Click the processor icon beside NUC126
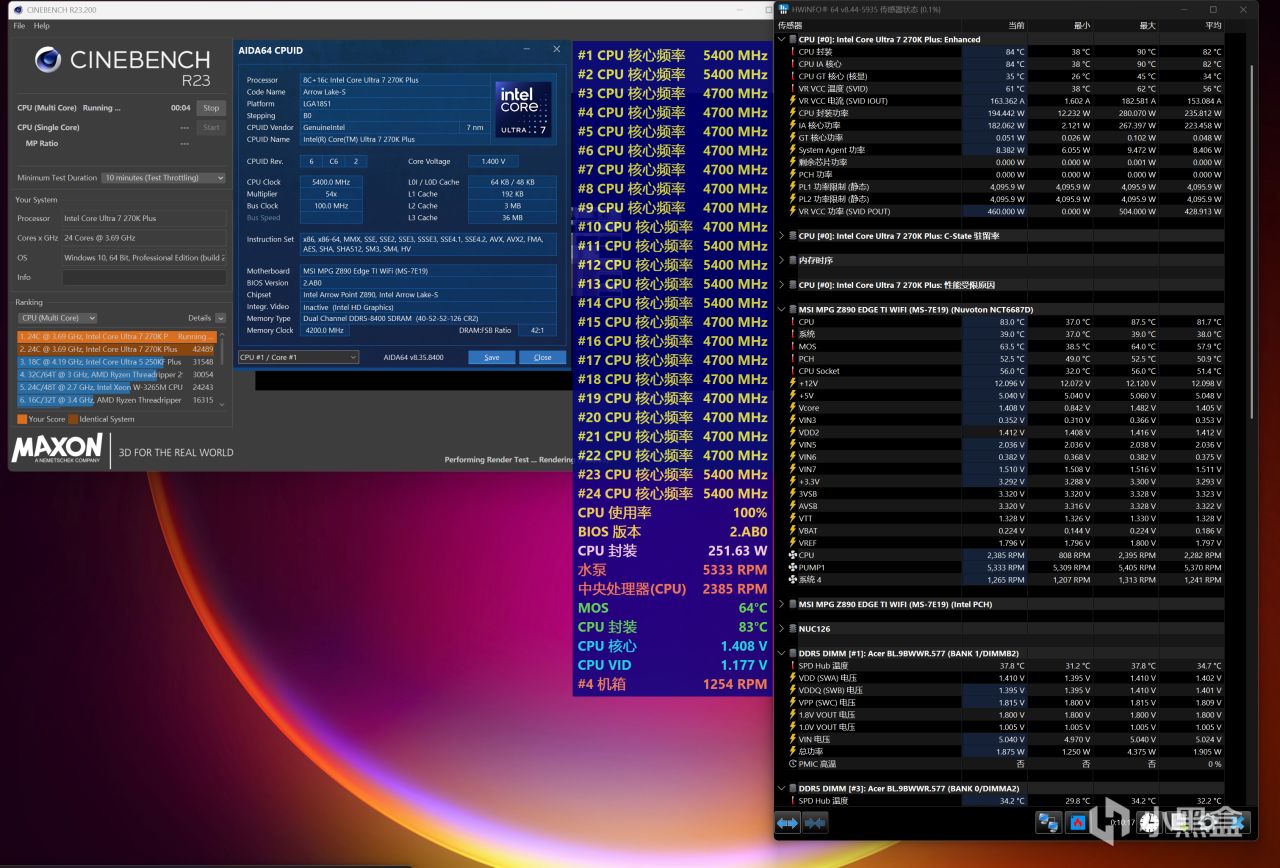Viewport: 1280px width, 868px height. (793, 629)
